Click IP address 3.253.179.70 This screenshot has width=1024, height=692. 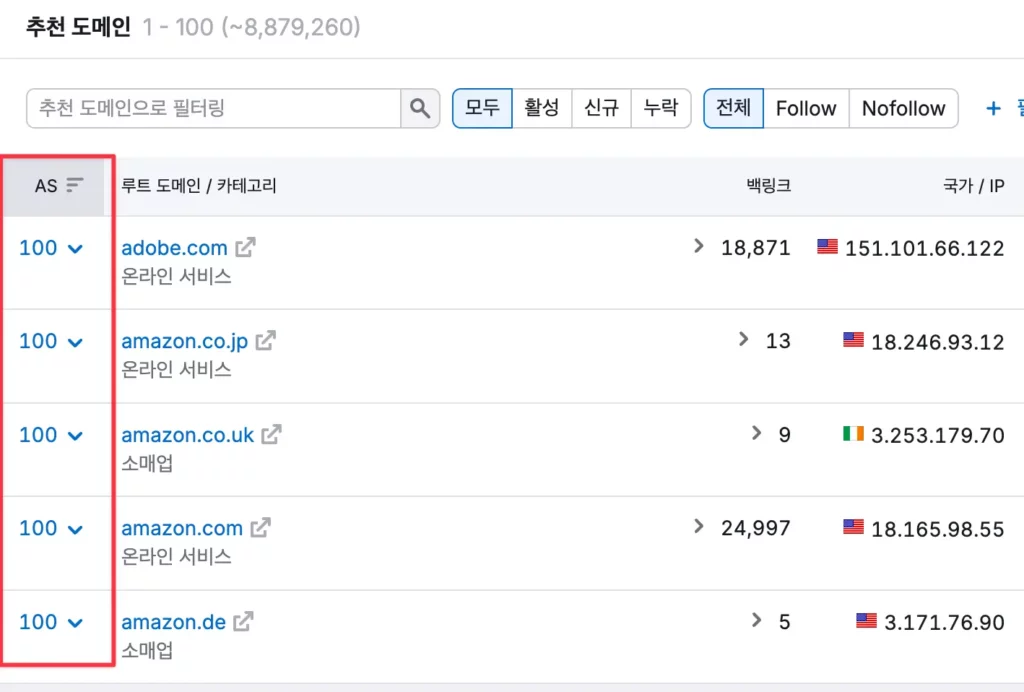(938, 435)
